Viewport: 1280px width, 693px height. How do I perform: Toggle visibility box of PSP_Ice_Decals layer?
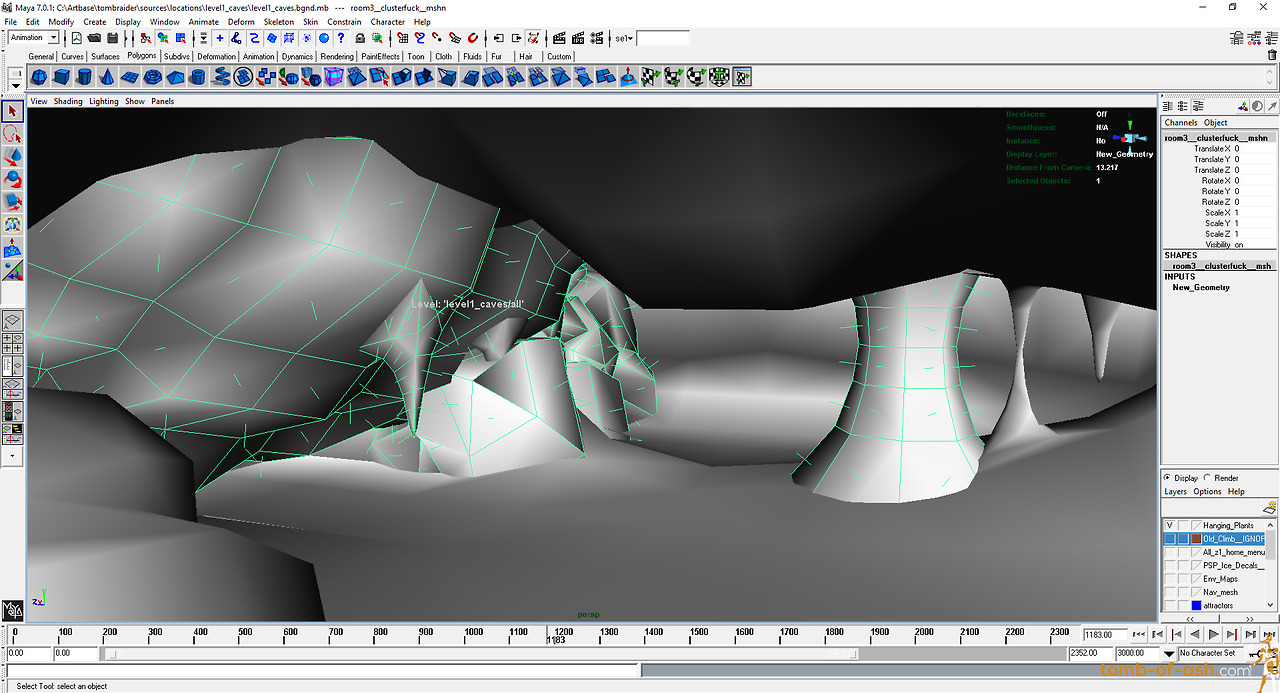(1170, 565)
